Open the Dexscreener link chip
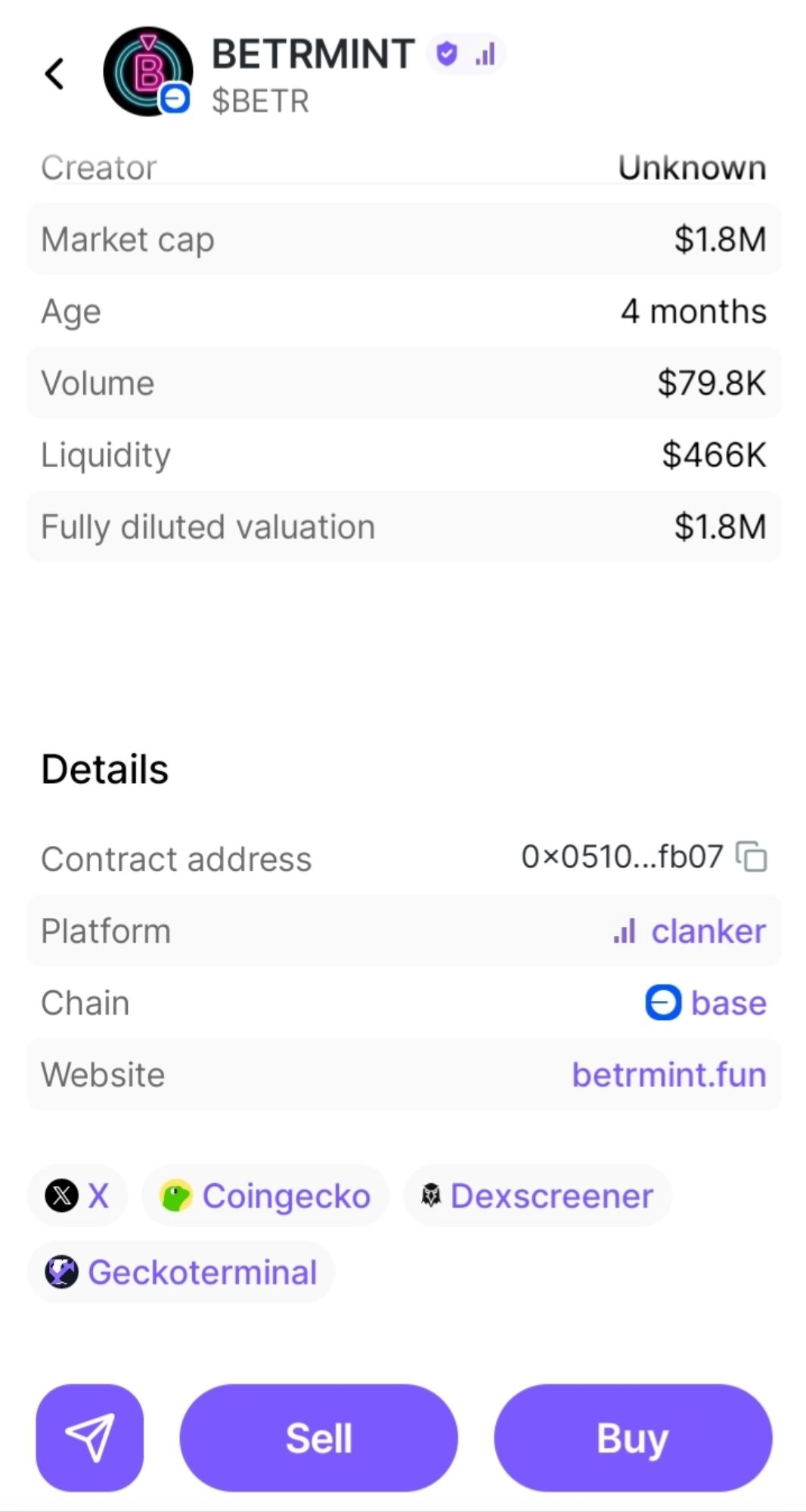 pyautogui.click(x=538, y=1196)
